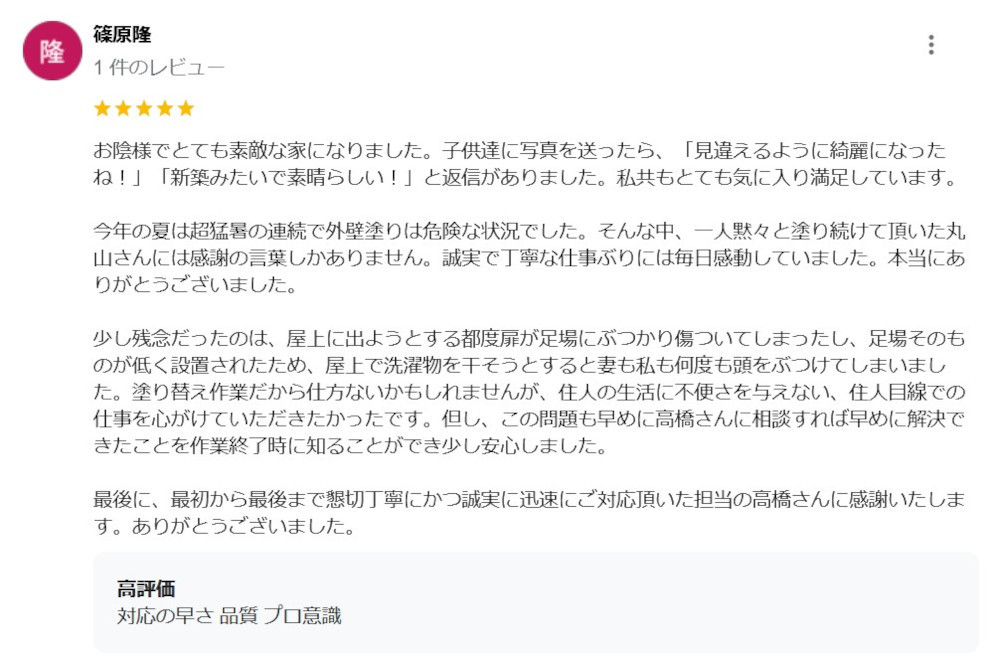Click the gray 高評価 highlights box
Screen dimensions: 1000x660
coord(536,602)
